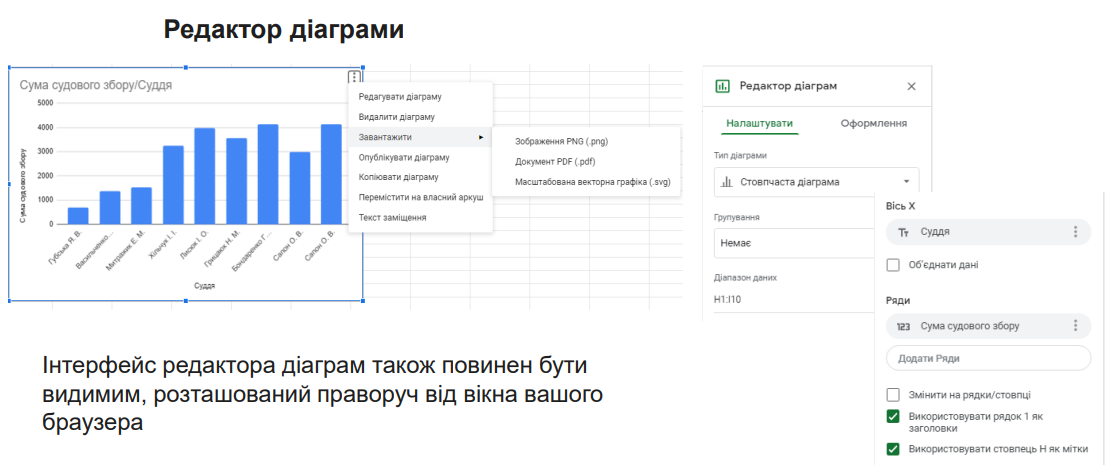Uncheck Використовувати стовпець H як мітки
The image size is (1117, 470).
coord(893,449)
